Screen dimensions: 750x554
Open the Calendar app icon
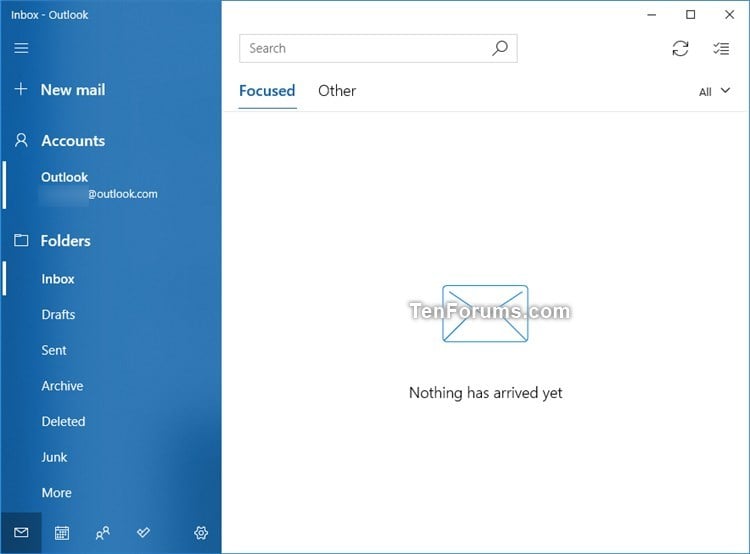click(62, 532)
